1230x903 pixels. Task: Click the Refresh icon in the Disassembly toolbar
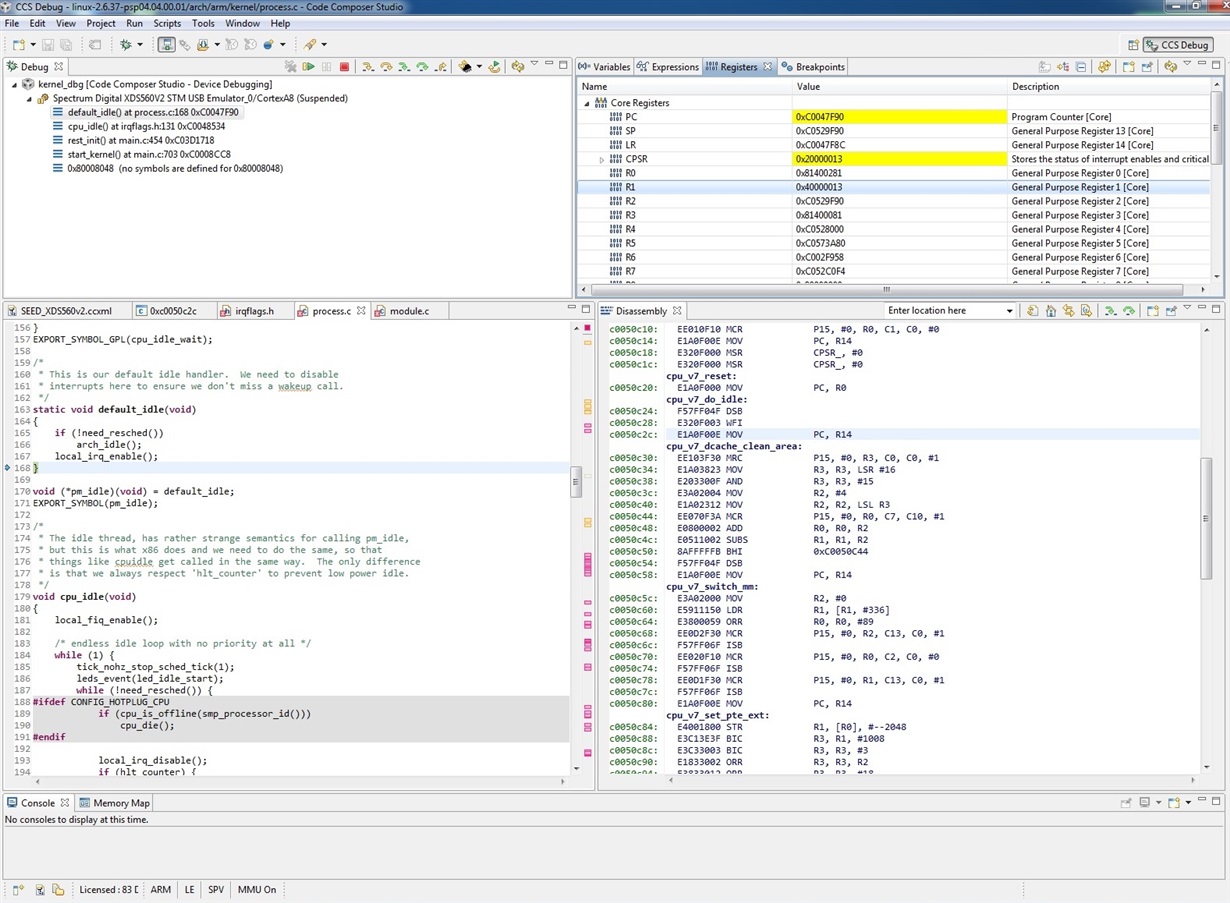point(1031,311)
